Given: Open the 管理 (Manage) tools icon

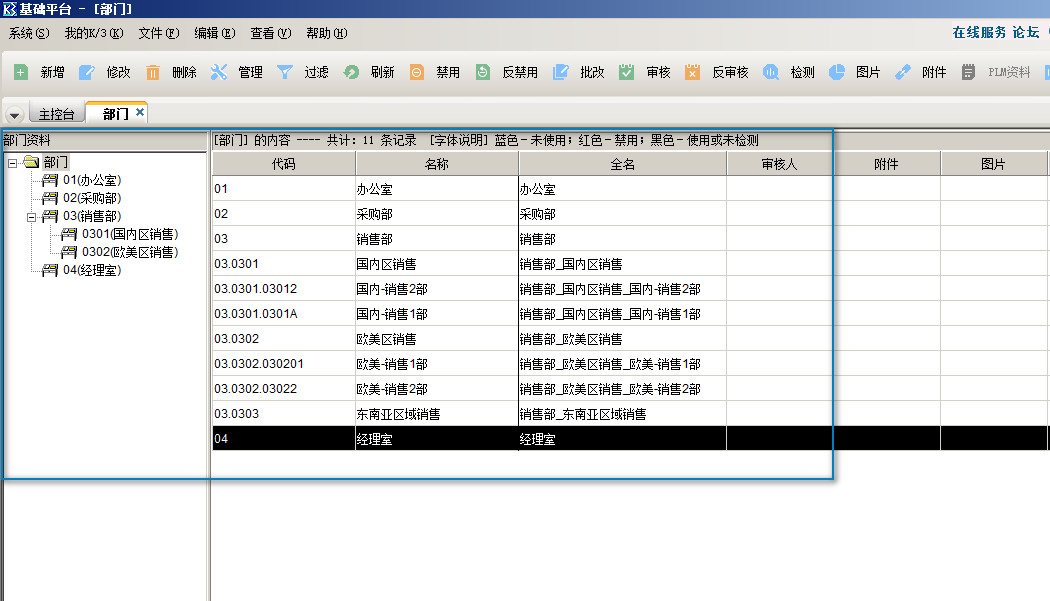Looking at the screenshot, I should 219,72.
